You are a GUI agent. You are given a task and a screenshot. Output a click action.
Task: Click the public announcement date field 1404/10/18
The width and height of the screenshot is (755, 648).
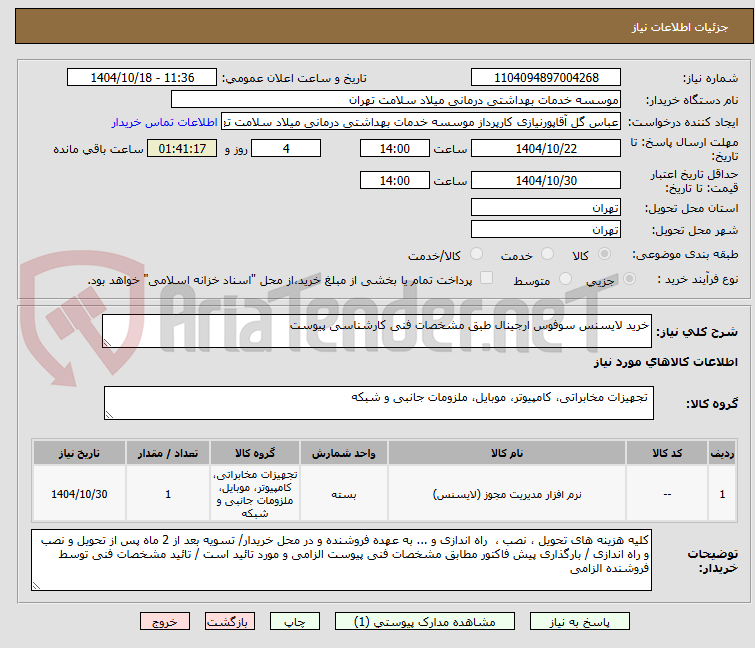(x=142, y=78)
